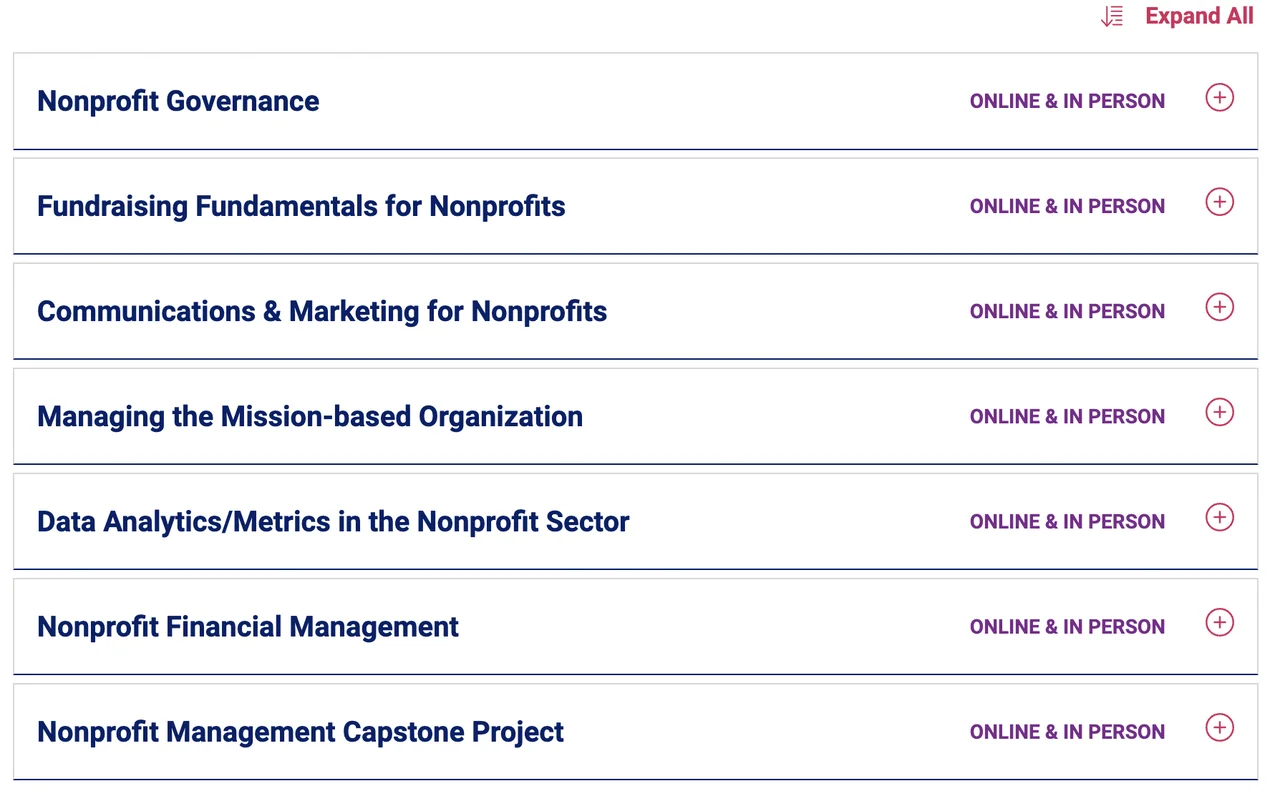This screenshot has width=1280, height=791.
Task: Expand the Nonprofit Governance course title
Action: 178,101
